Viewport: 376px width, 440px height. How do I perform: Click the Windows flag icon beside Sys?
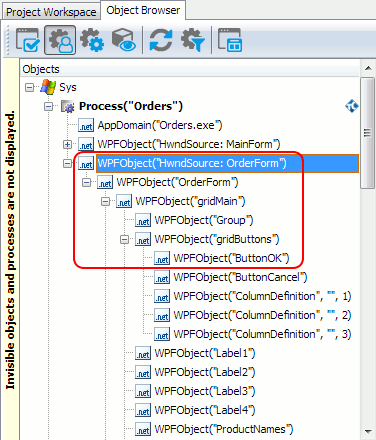(x=49, y=87)
